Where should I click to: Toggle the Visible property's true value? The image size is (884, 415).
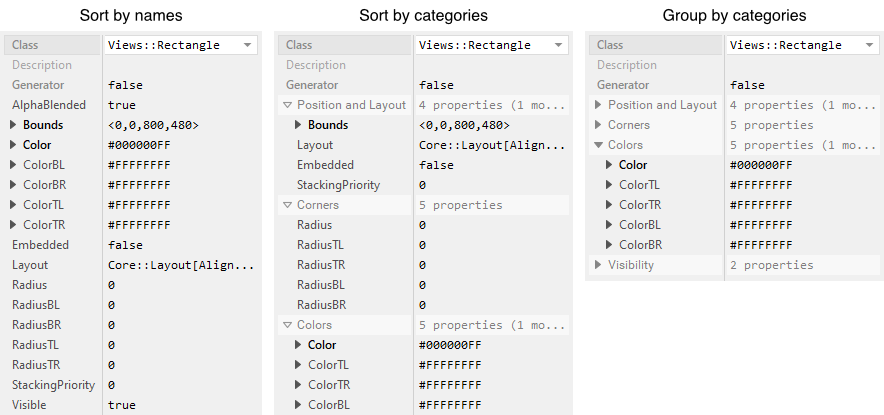[x=122, y=405]
